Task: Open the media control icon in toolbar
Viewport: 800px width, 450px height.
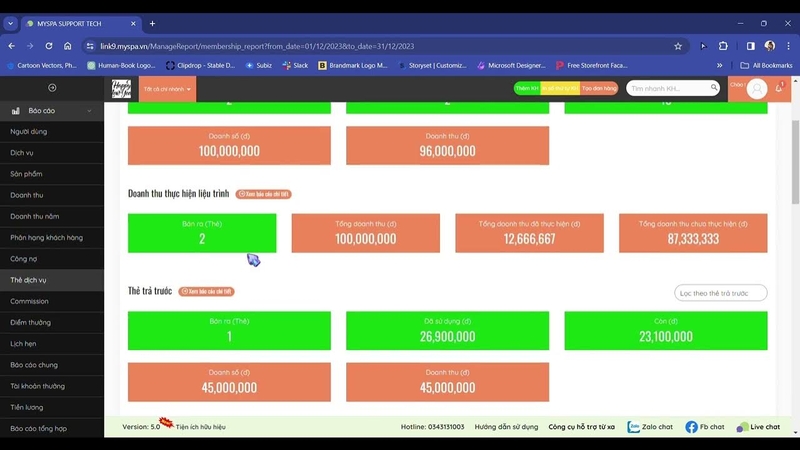Action: point(704,46)
